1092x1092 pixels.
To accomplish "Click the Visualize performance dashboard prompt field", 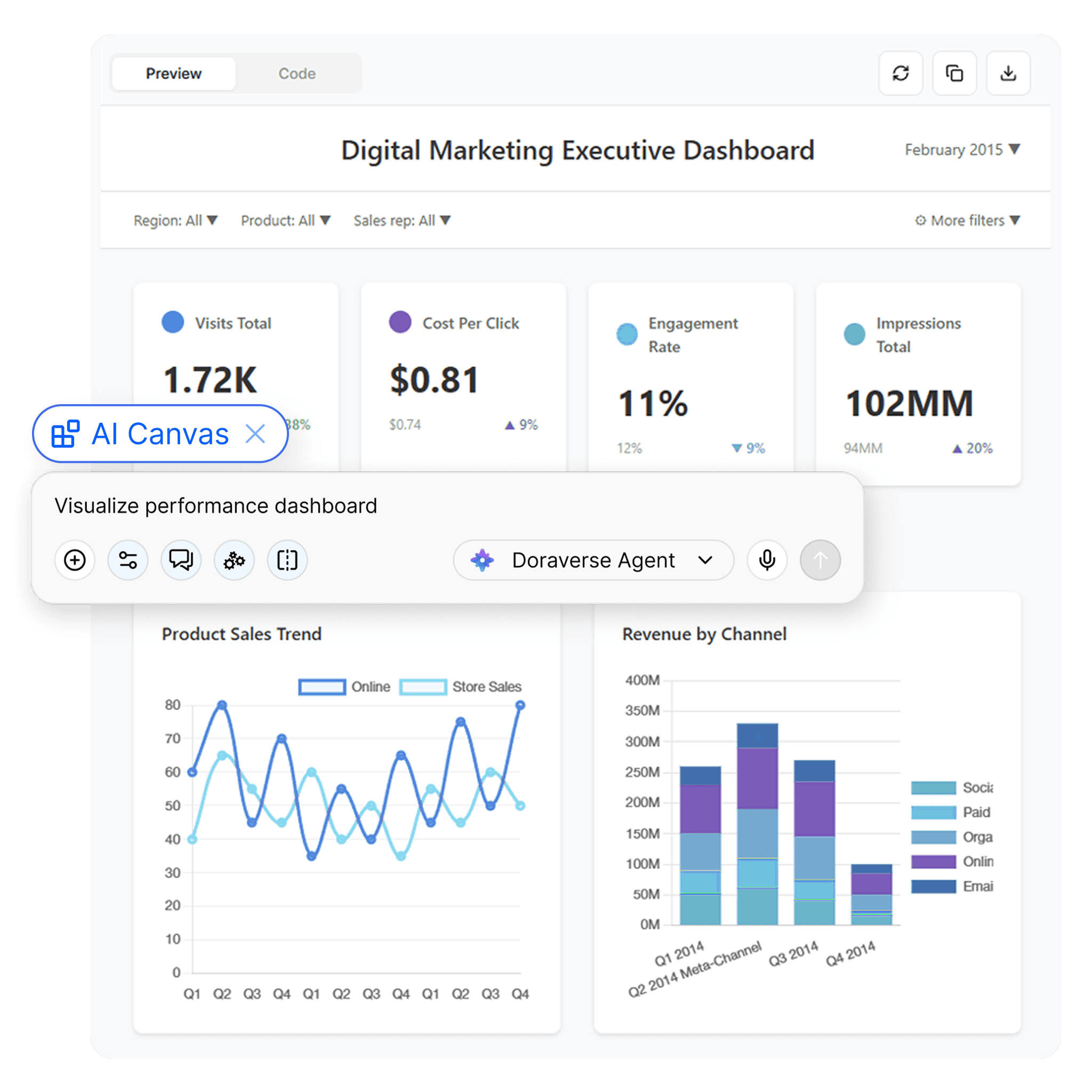I will click(x=216, y=506).
